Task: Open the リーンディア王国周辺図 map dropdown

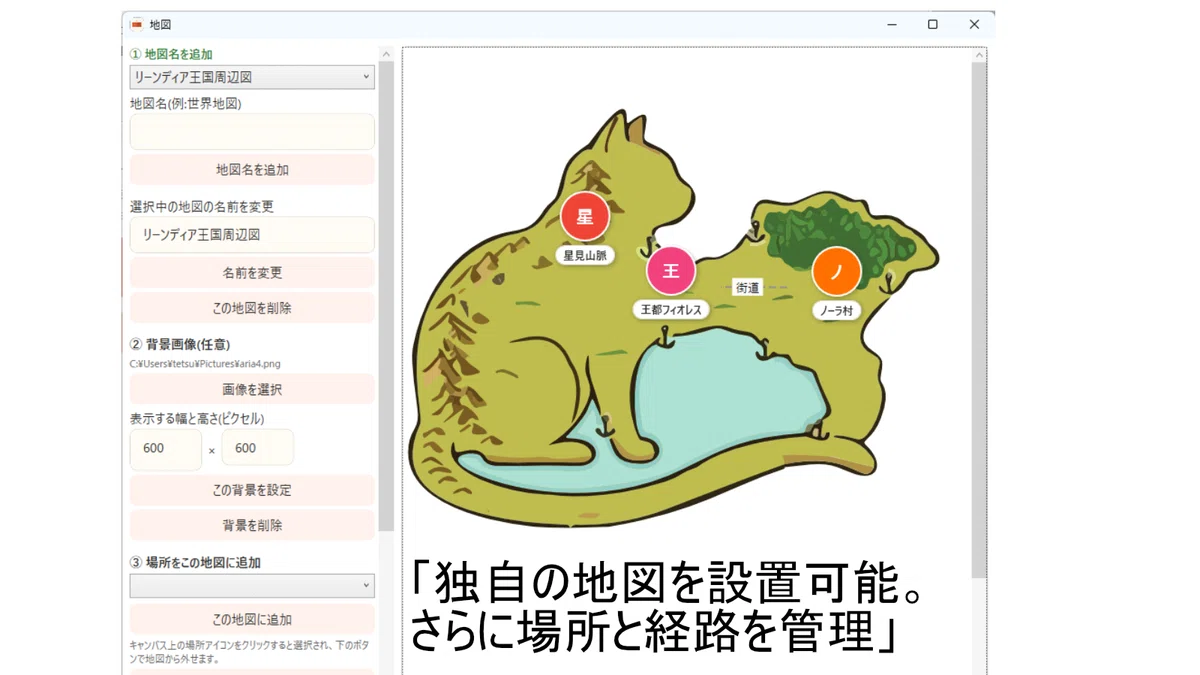Action: (x=252, y=77)
